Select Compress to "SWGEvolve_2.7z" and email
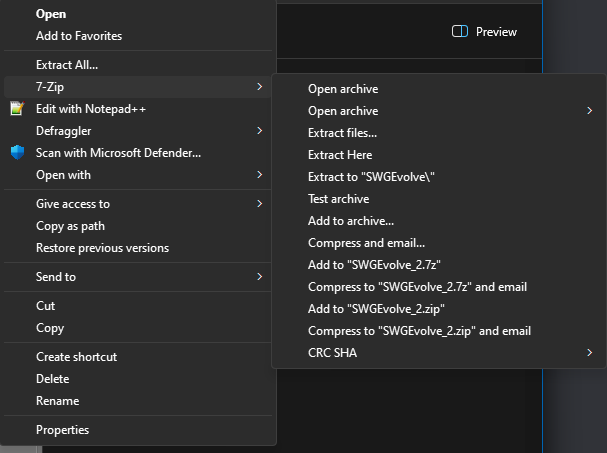Viewport: 607px width, 453px height. [439, 287]
